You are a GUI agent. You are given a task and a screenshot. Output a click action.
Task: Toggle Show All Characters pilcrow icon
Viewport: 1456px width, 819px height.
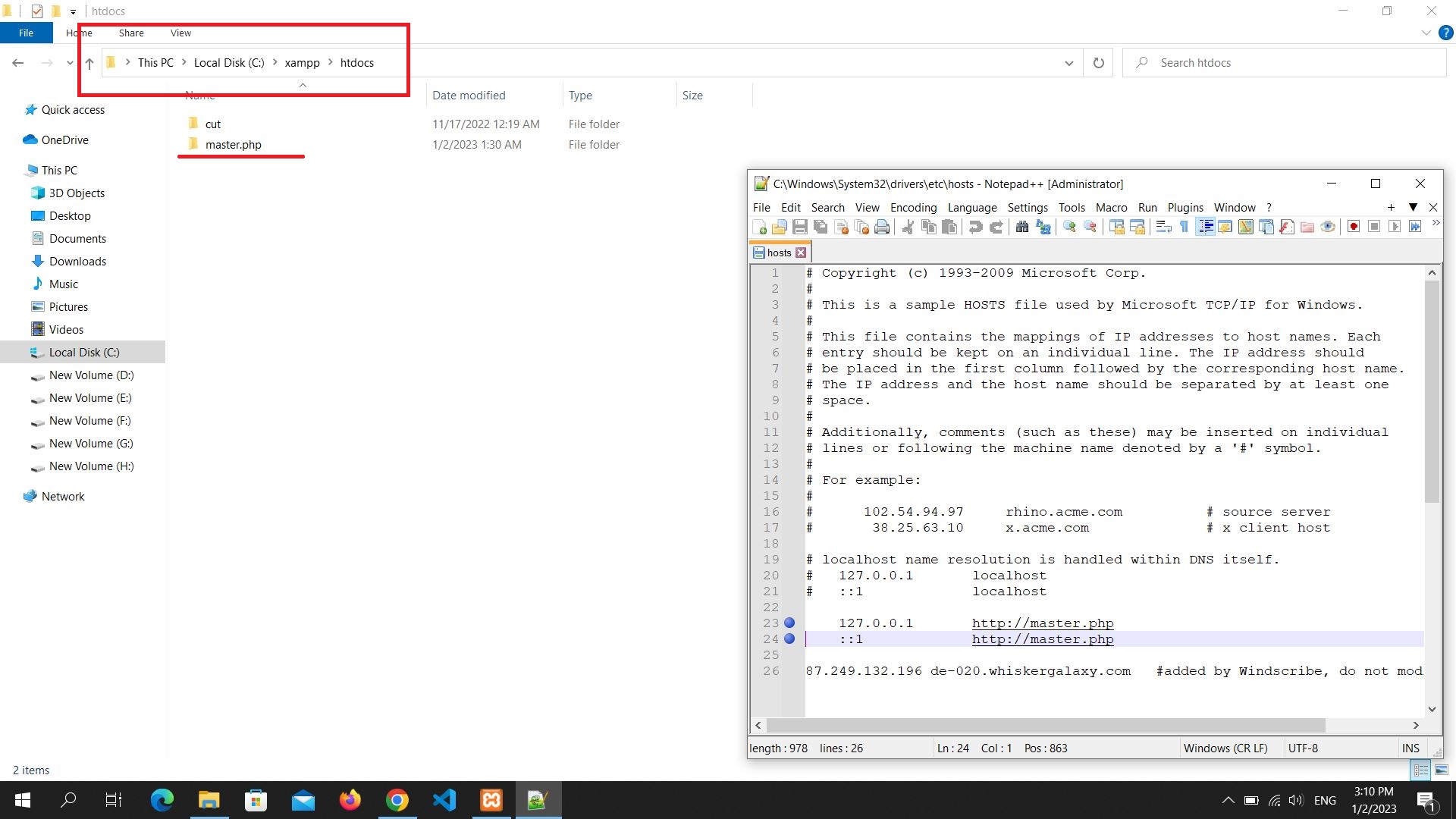[1184, 227]
